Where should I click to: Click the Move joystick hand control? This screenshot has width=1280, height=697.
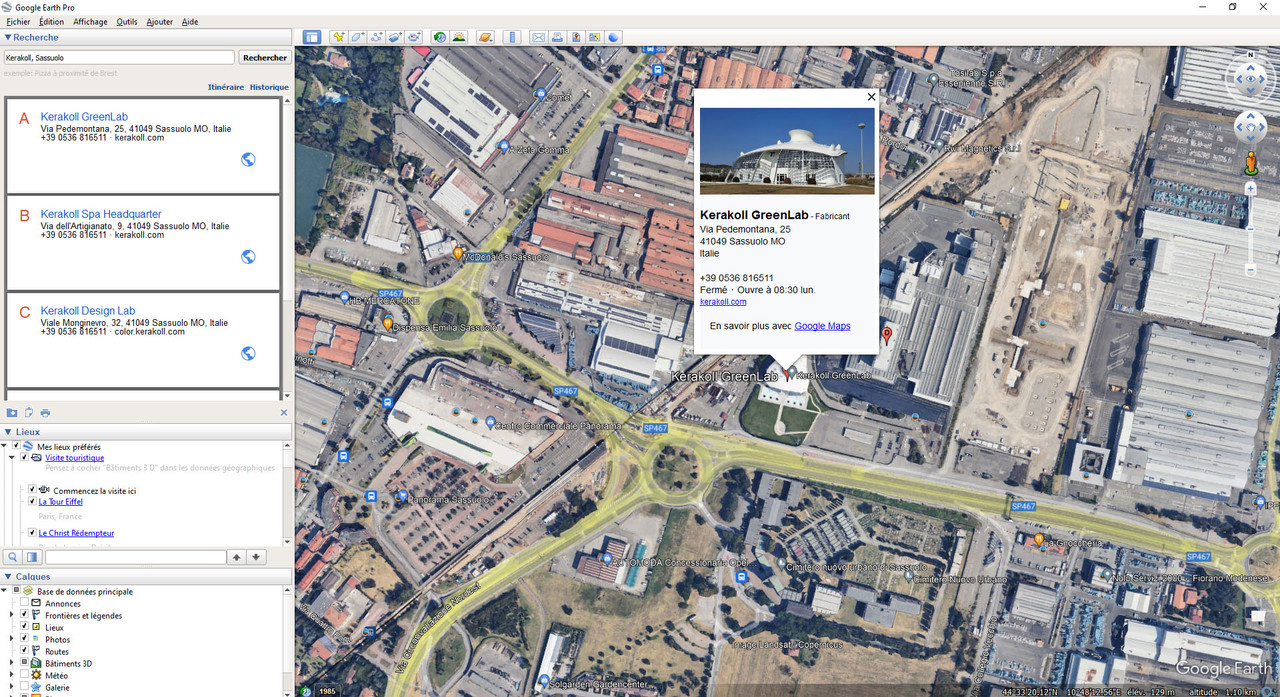pyautogui.click(x=1250, y=128)
